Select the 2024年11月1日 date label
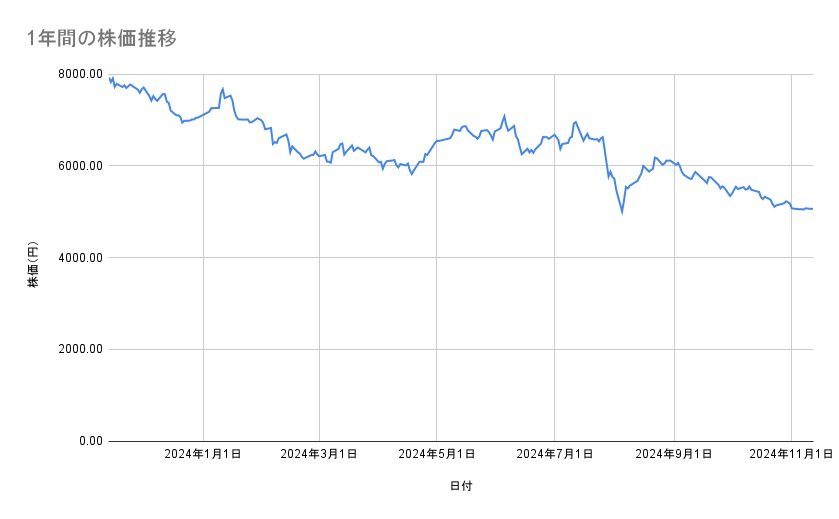Image resolution: width=839 pixels, height=519 pixels. (x=791, y=455)
